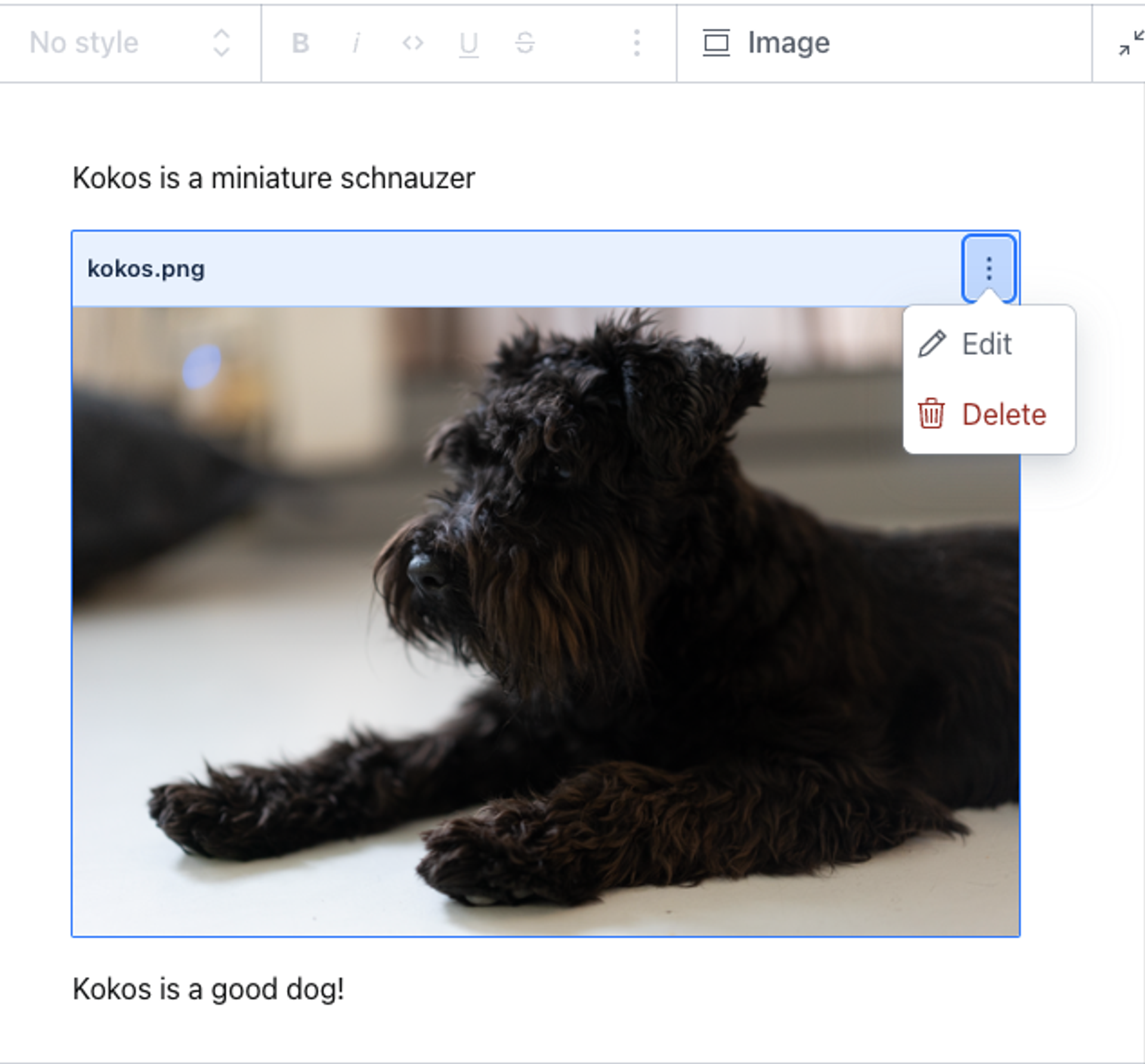Place cursor in 'Kokos is a miniature schnauzer'
The width and height of the screenshot is (1145, 1064).
click(273, 178)
